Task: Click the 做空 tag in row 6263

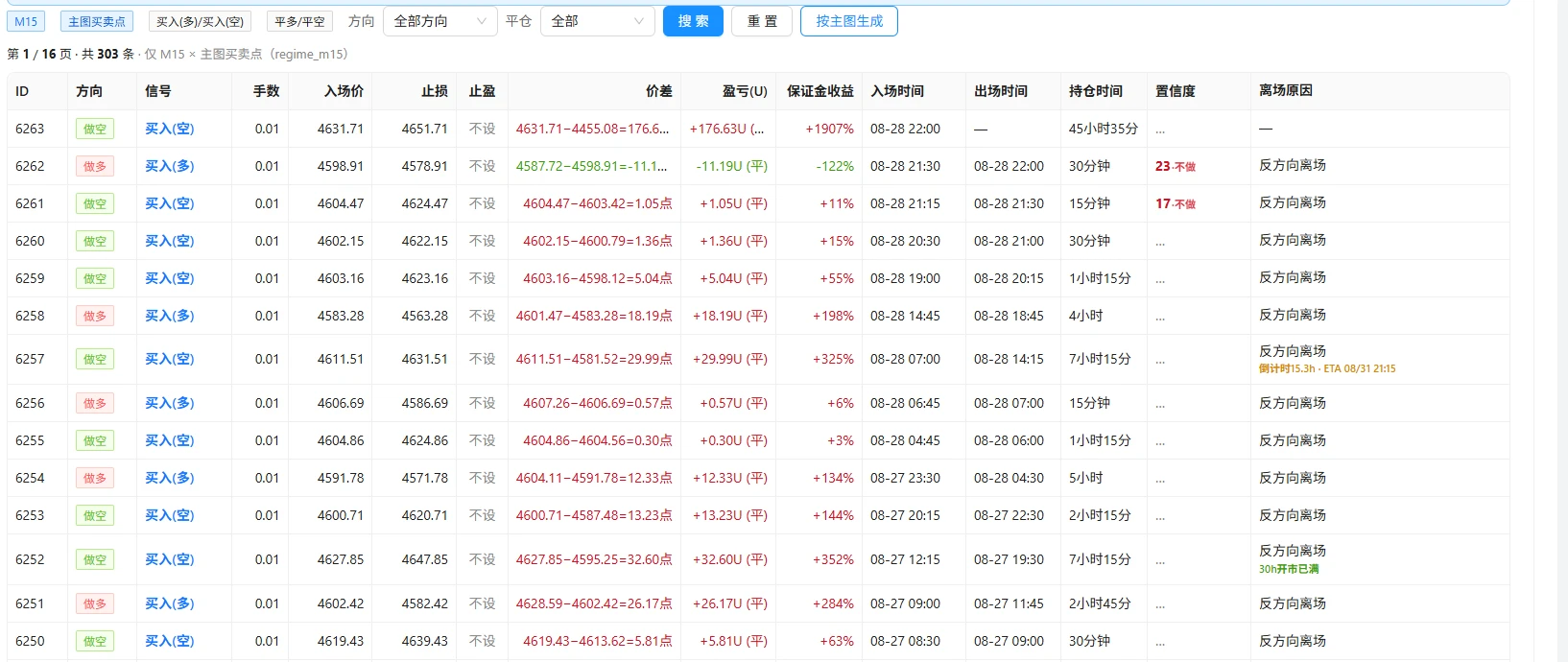Action: coord(95,129)
